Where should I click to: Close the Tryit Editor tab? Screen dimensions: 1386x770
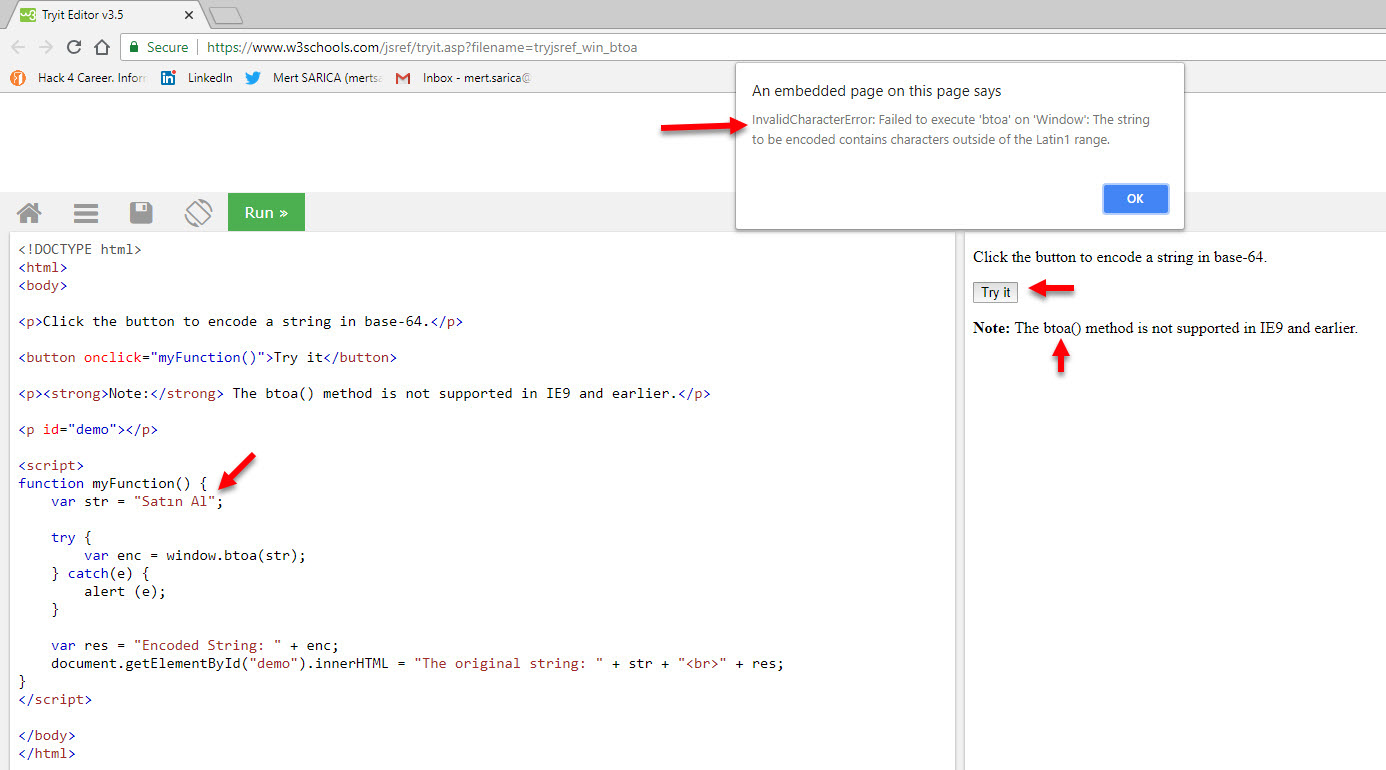[x=189, y=15]
